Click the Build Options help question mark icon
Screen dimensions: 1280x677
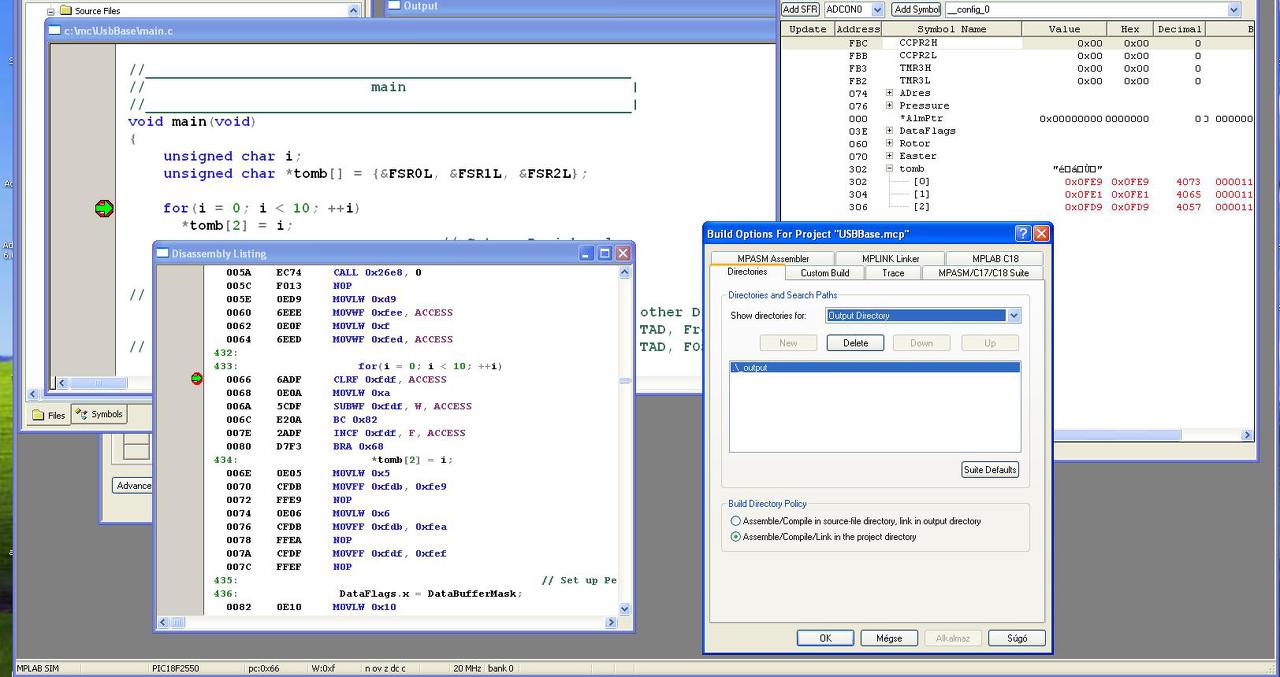1022,234
